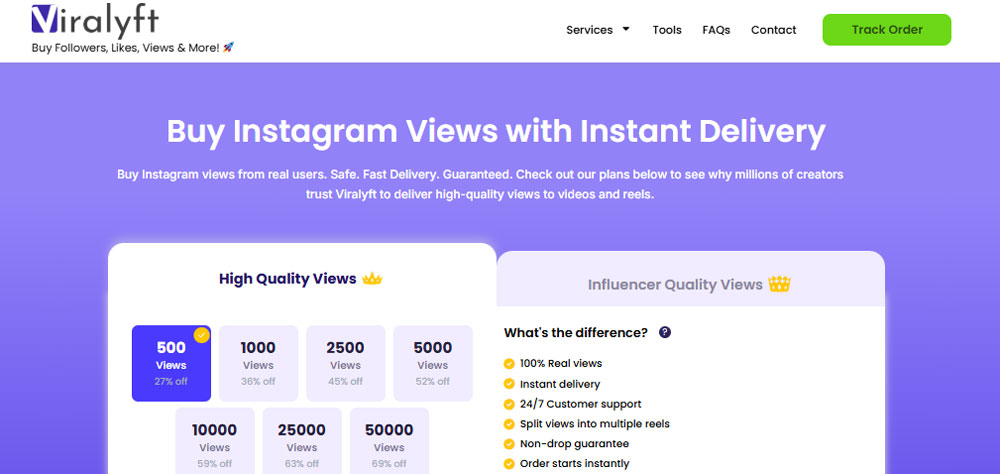Viewport: 1000px width, 474px height.
Task: Click the Services dropdown arrow
Action: pyautogui.click(x=626, y=29)
